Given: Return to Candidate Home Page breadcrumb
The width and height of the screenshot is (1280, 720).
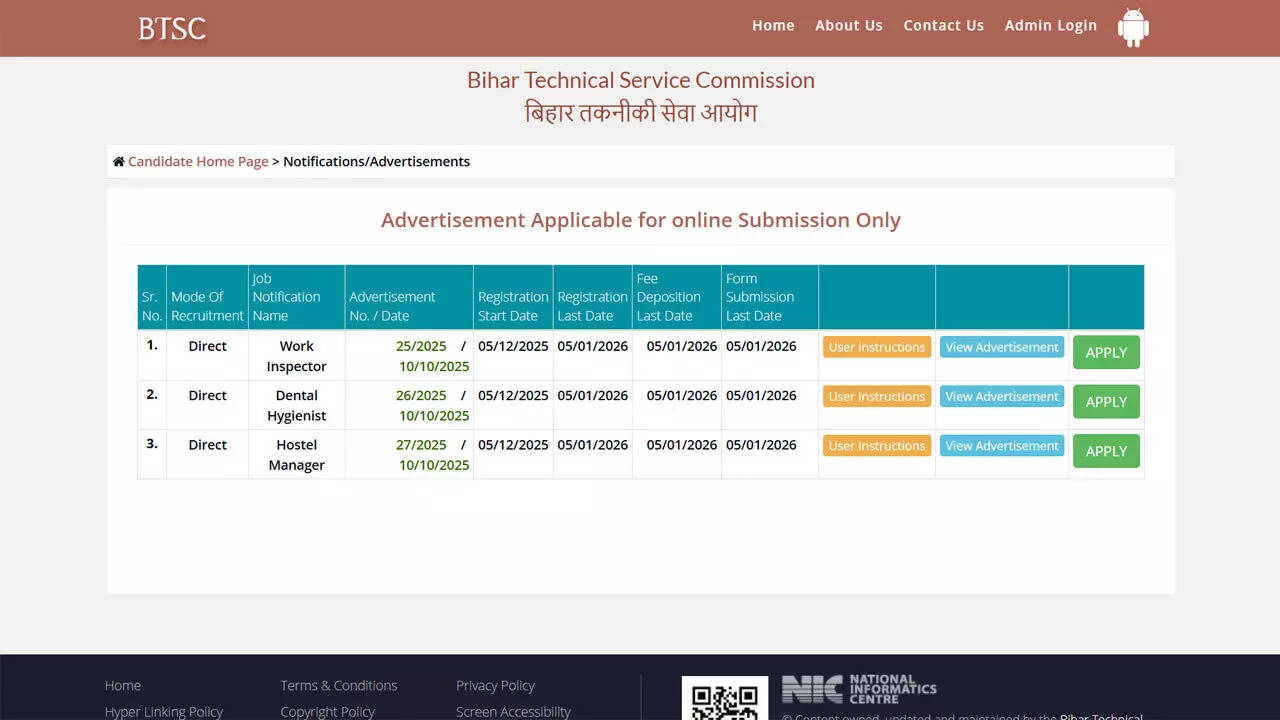Looking at the screenshot, I should click(198, 162).
